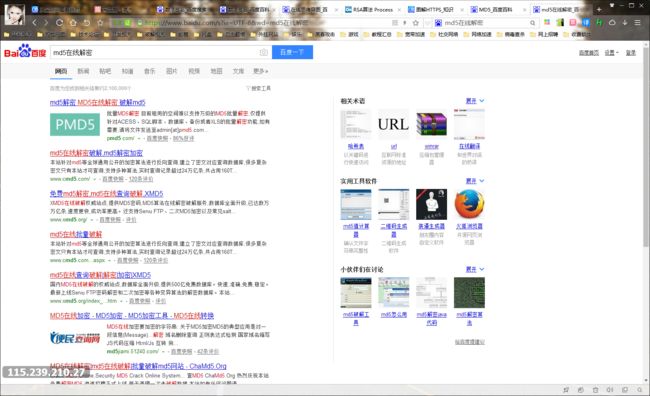Viewport: 650px width, 396px height.
Task: Click the 登录 link at top right
Action: 631,53
